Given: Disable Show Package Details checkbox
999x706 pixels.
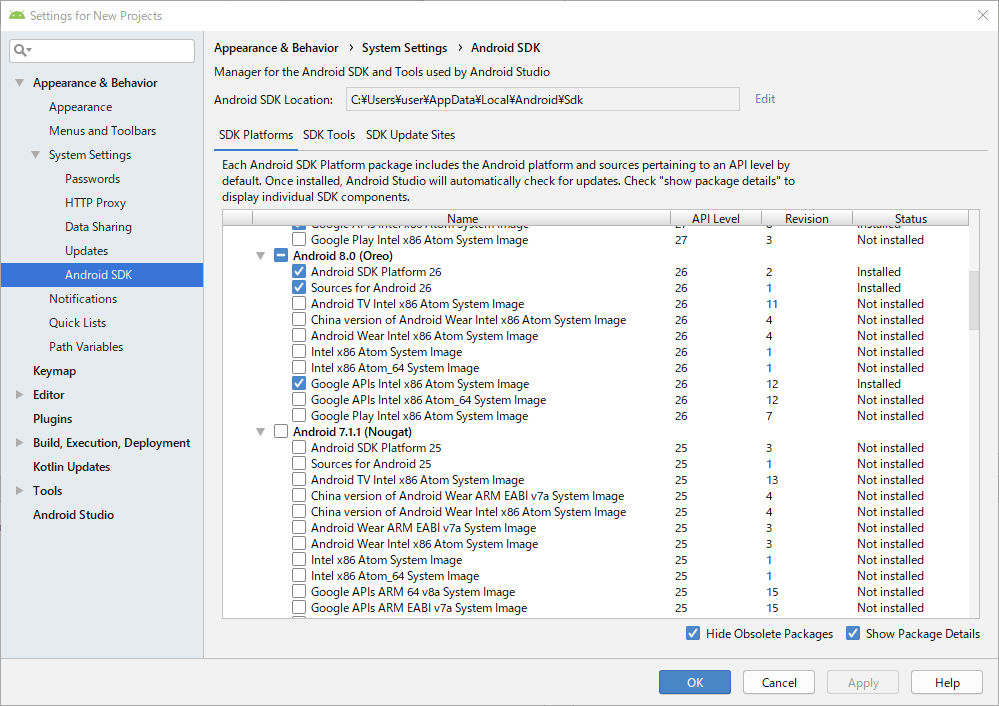Looking at the screenshot, I should [853, 634].
